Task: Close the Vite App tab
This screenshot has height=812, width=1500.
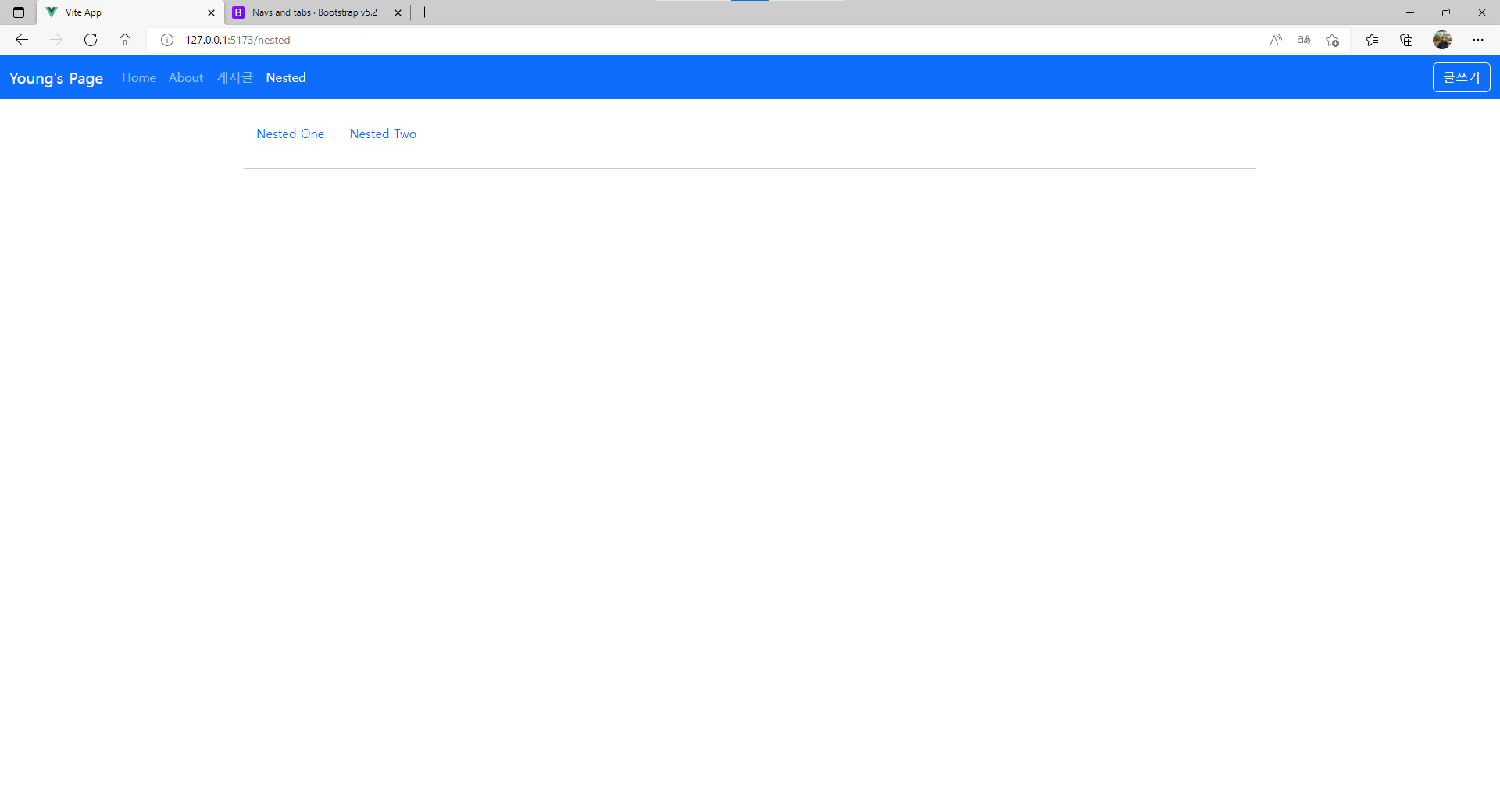Action: (x=211, y=12)
